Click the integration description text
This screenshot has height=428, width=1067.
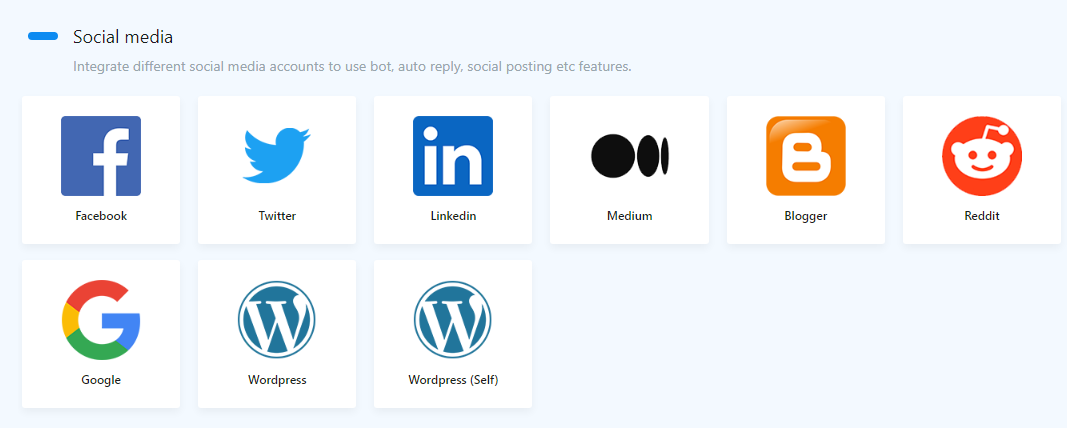point(352,67)
